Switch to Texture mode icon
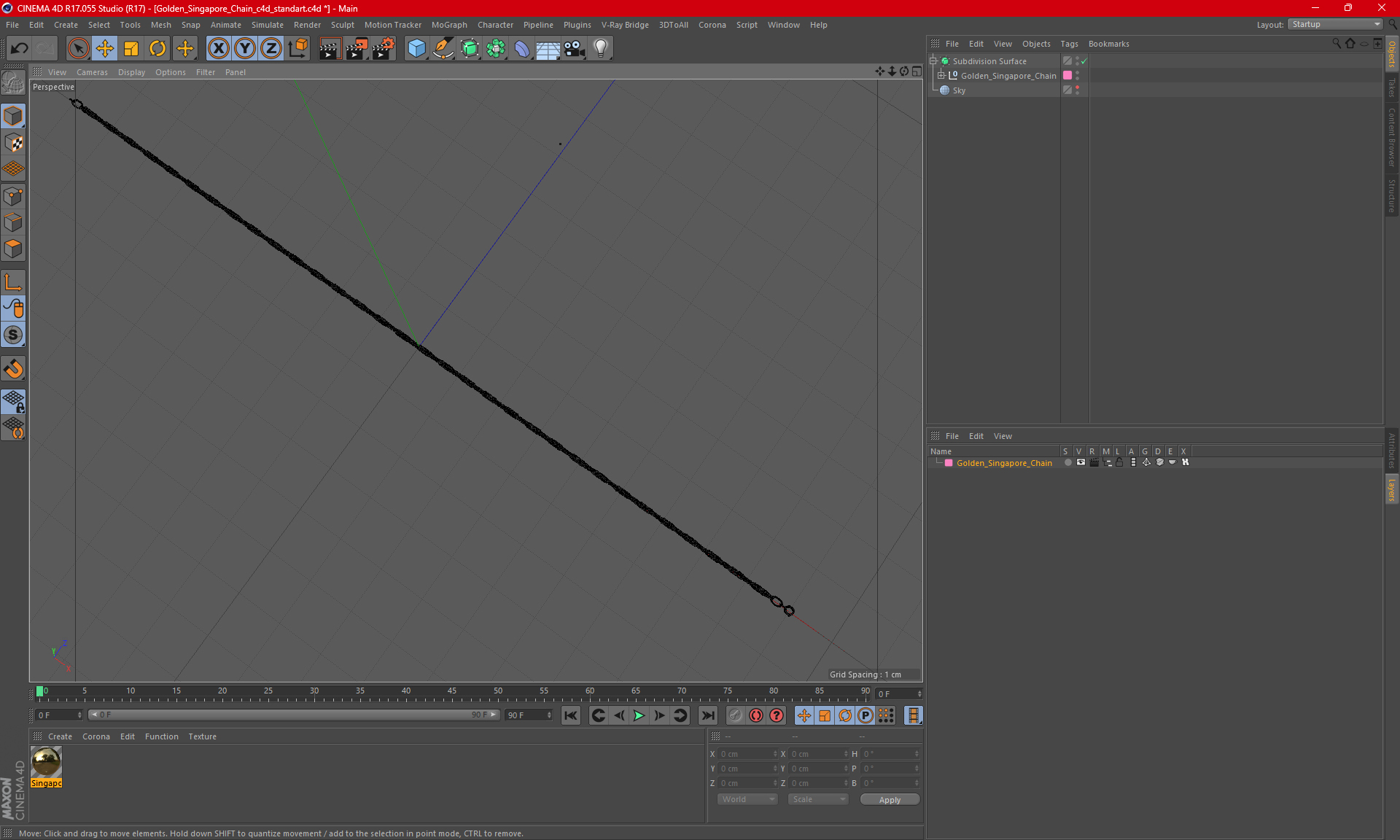Image resolution: width=1400 pixels, height=840 pixels. (13, 143)
